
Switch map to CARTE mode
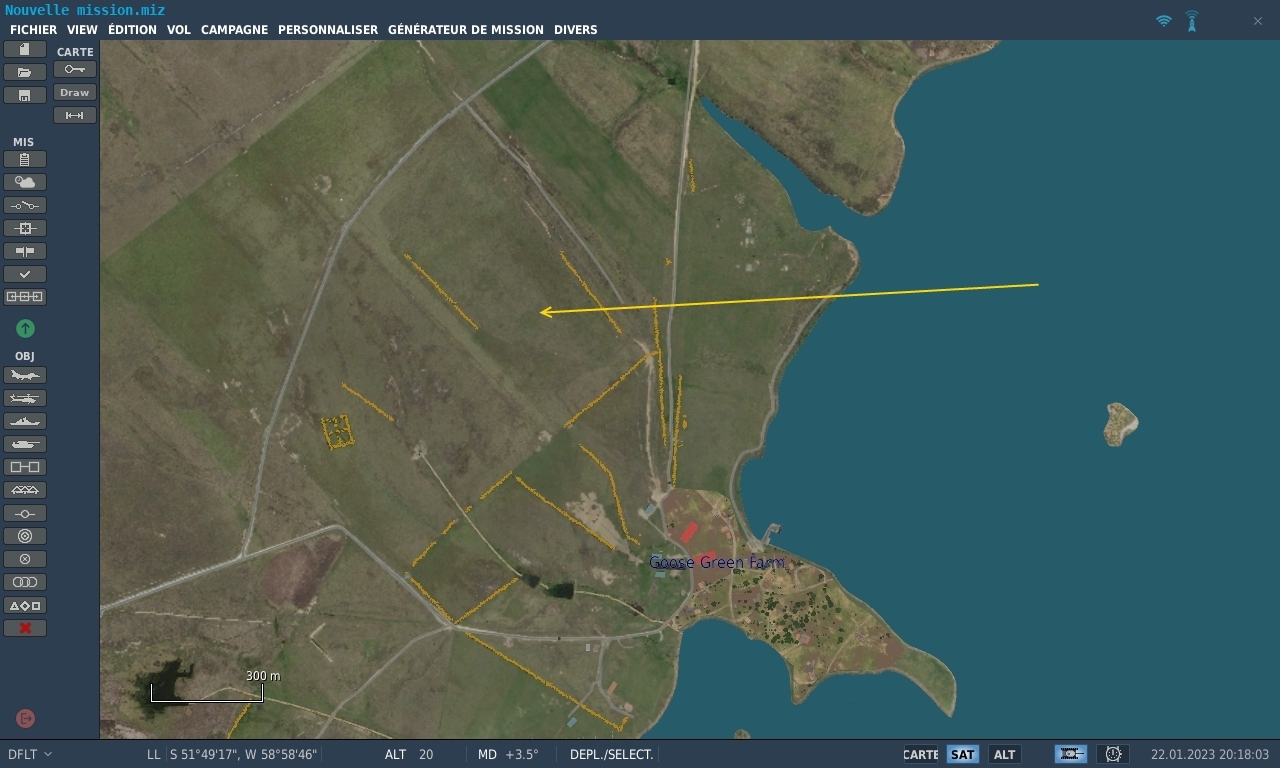pos(921,755)
